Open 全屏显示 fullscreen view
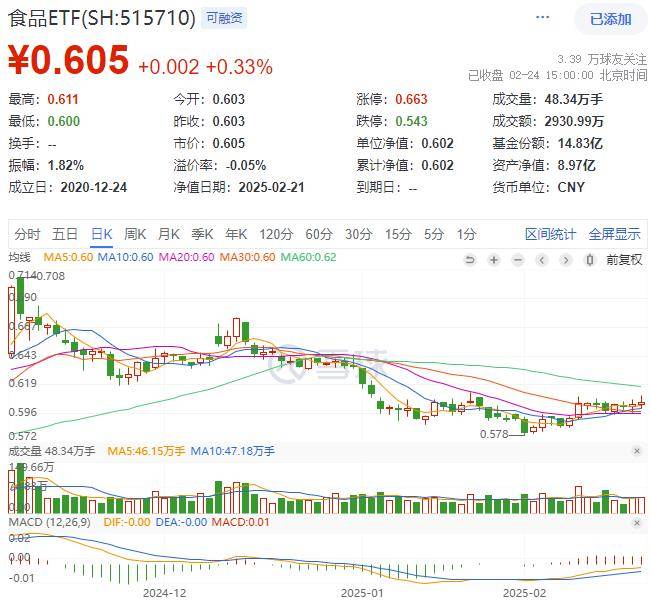Viewport: 651px width, 607px height. point(614,234)
